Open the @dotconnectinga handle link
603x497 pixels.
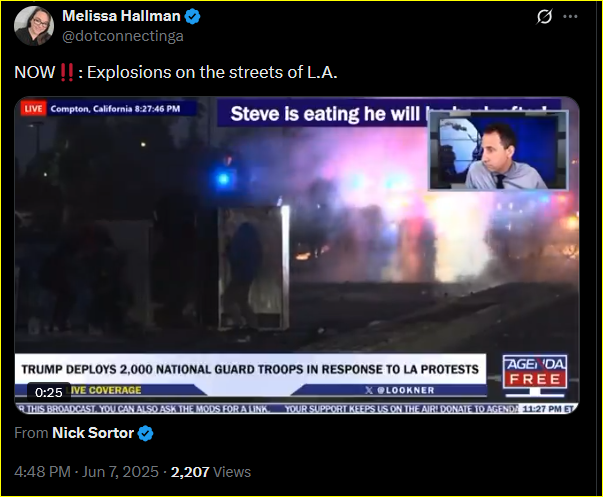pyautogui.click(x=123, y=36)
